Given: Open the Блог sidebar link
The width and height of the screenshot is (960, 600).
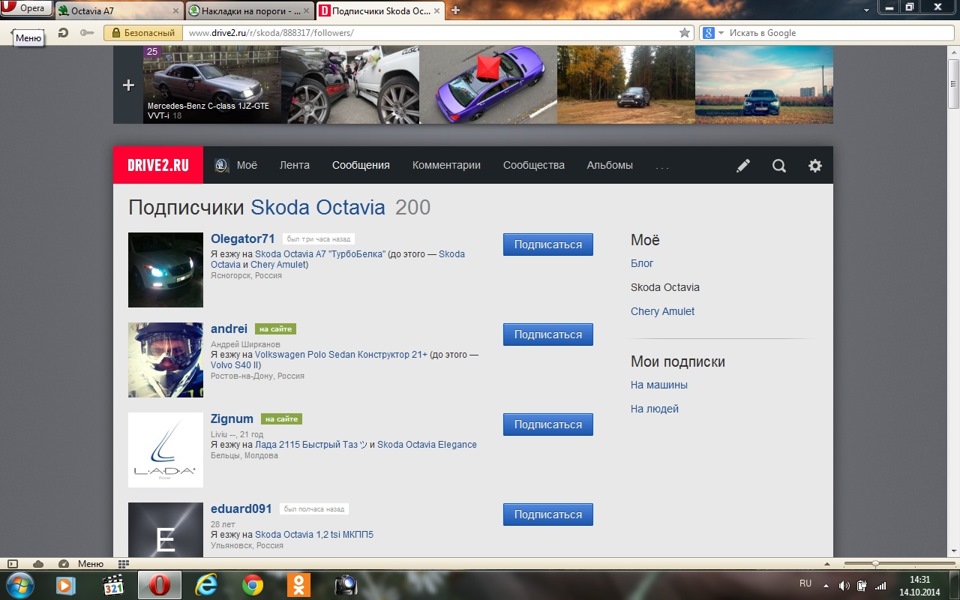Looking at the screenshot, I should click(x=642, y=263).
